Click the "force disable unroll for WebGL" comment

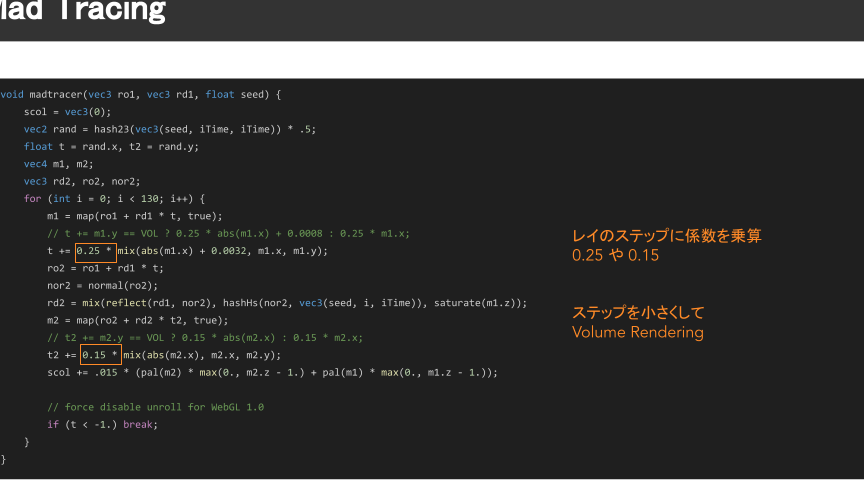pyautogui.click(x=155, y=407)
